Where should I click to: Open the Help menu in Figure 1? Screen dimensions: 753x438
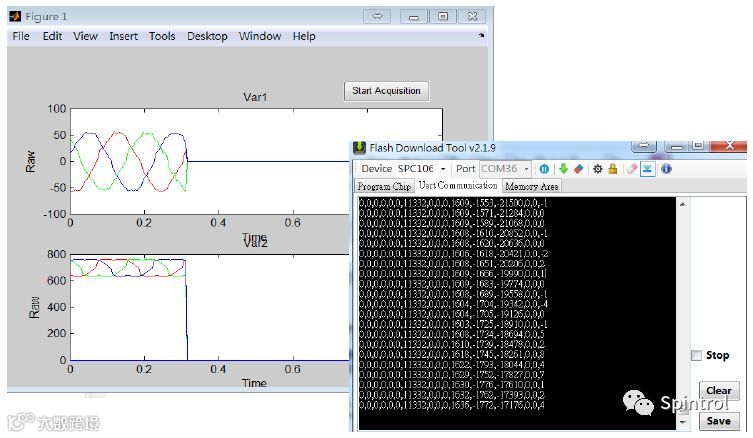pyautogui.click(x=304, y=36)
